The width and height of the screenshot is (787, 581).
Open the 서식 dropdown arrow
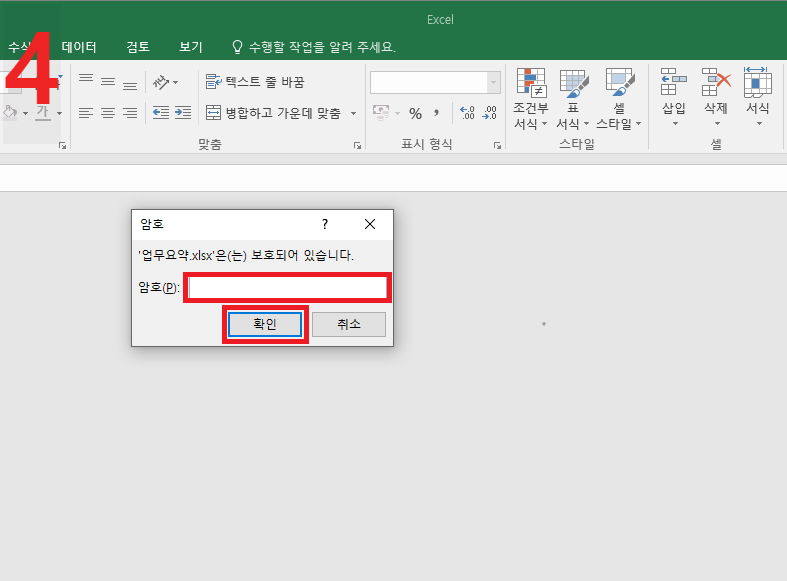click(x=759, y=123)
